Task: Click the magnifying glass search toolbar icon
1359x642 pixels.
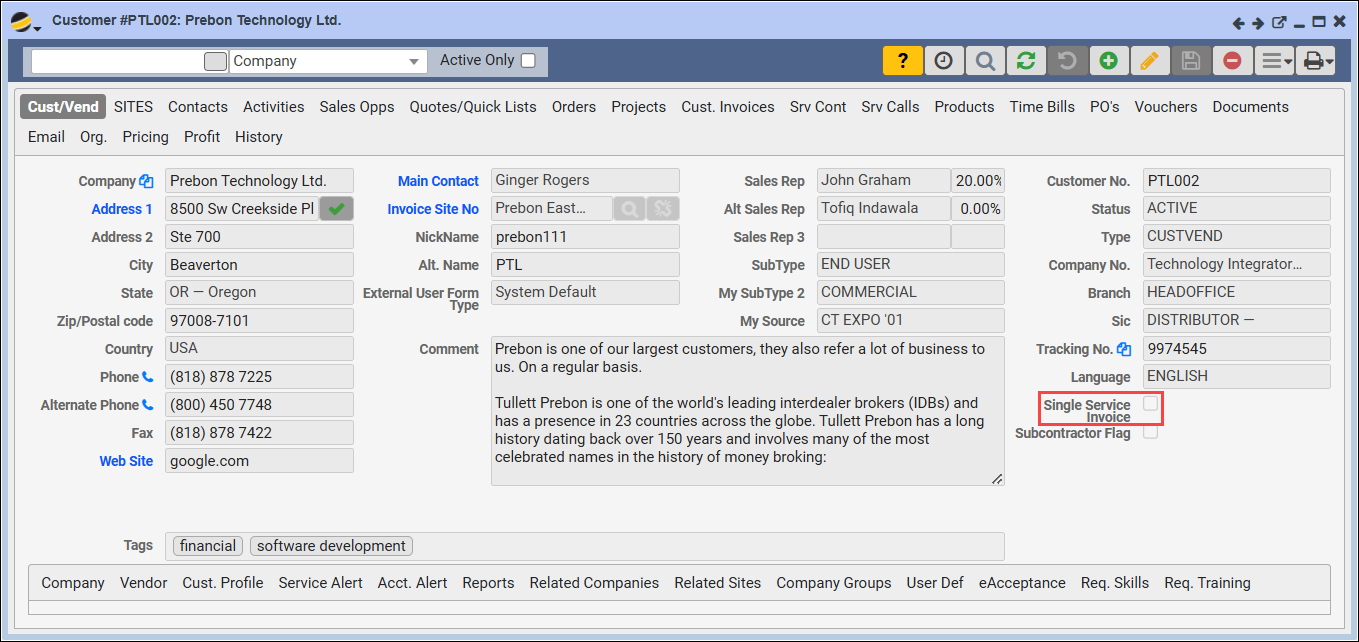Action: [985, 61]
